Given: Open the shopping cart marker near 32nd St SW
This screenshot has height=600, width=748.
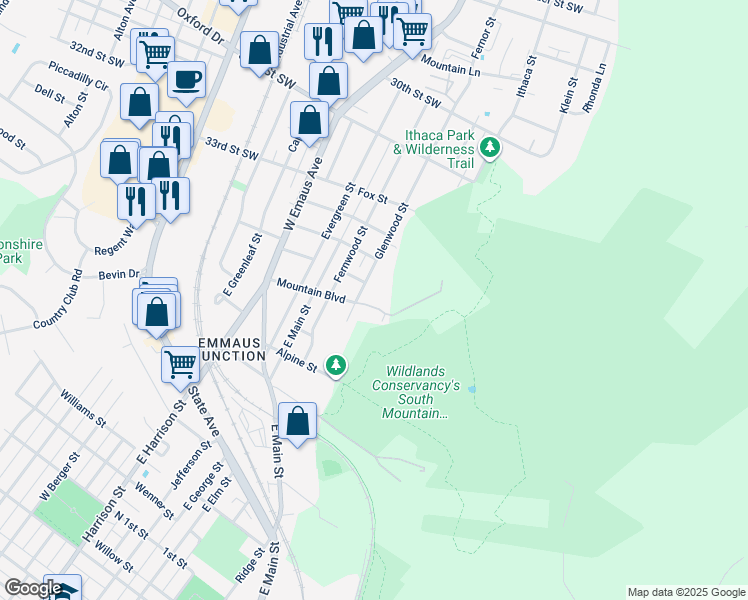Looking at the screenshot, I should (156, 57).
